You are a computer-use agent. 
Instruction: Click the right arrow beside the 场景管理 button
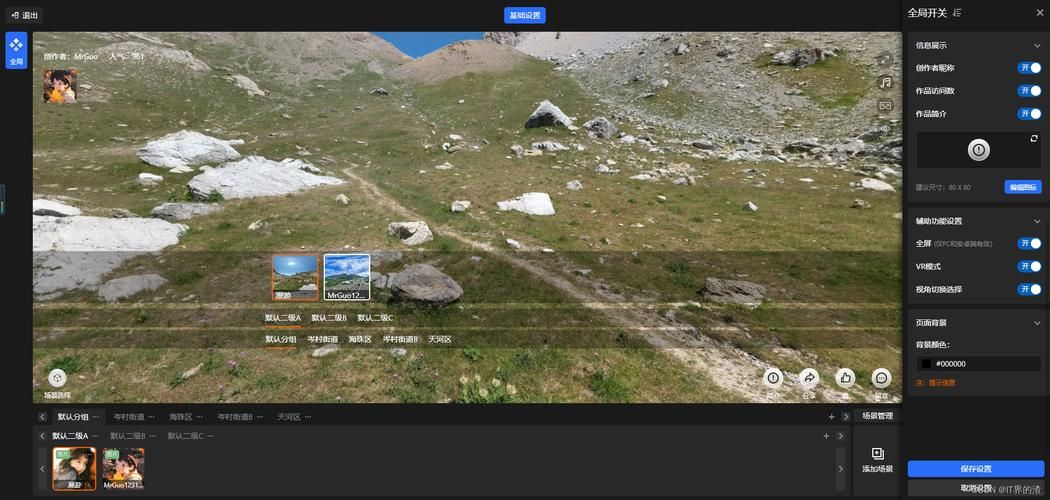coord(846,417)
